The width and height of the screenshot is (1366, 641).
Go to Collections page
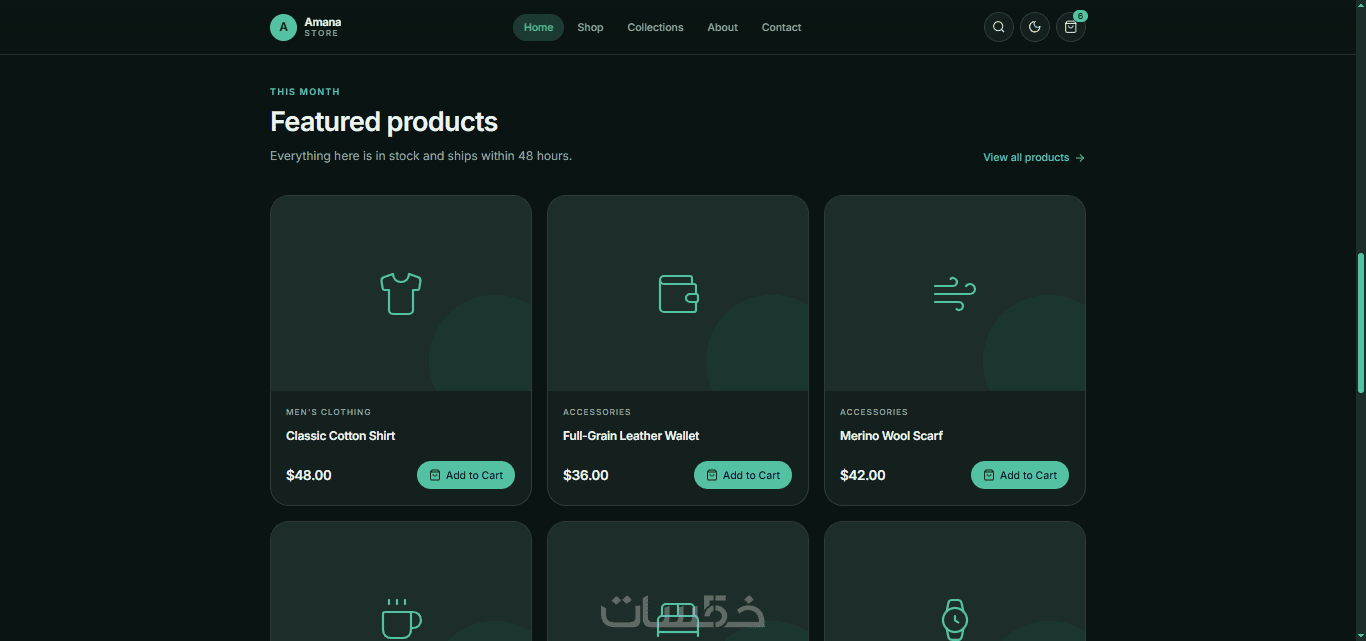[x=655, y=27]
